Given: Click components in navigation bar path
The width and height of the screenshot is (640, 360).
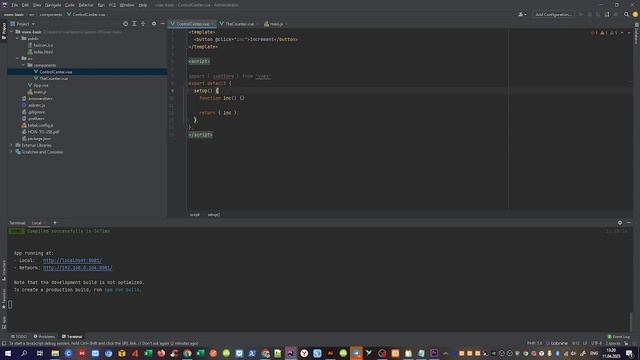Looking at the screenshot, I should (x=51, y=14).
